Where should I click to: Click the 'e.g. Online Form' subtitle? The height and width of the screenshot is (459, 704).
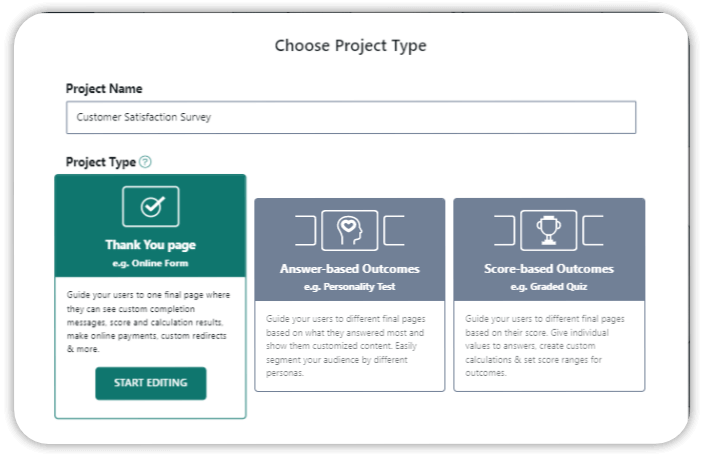[x=150, y=263]
